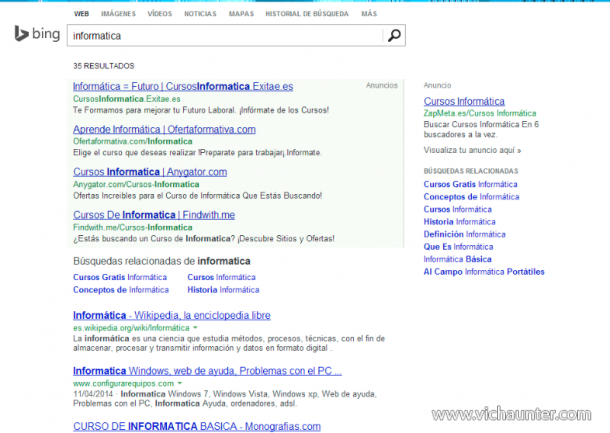This screenshot has height=433, width=610.
Task: Switch to the Imágenes tab
Action: 118,14
